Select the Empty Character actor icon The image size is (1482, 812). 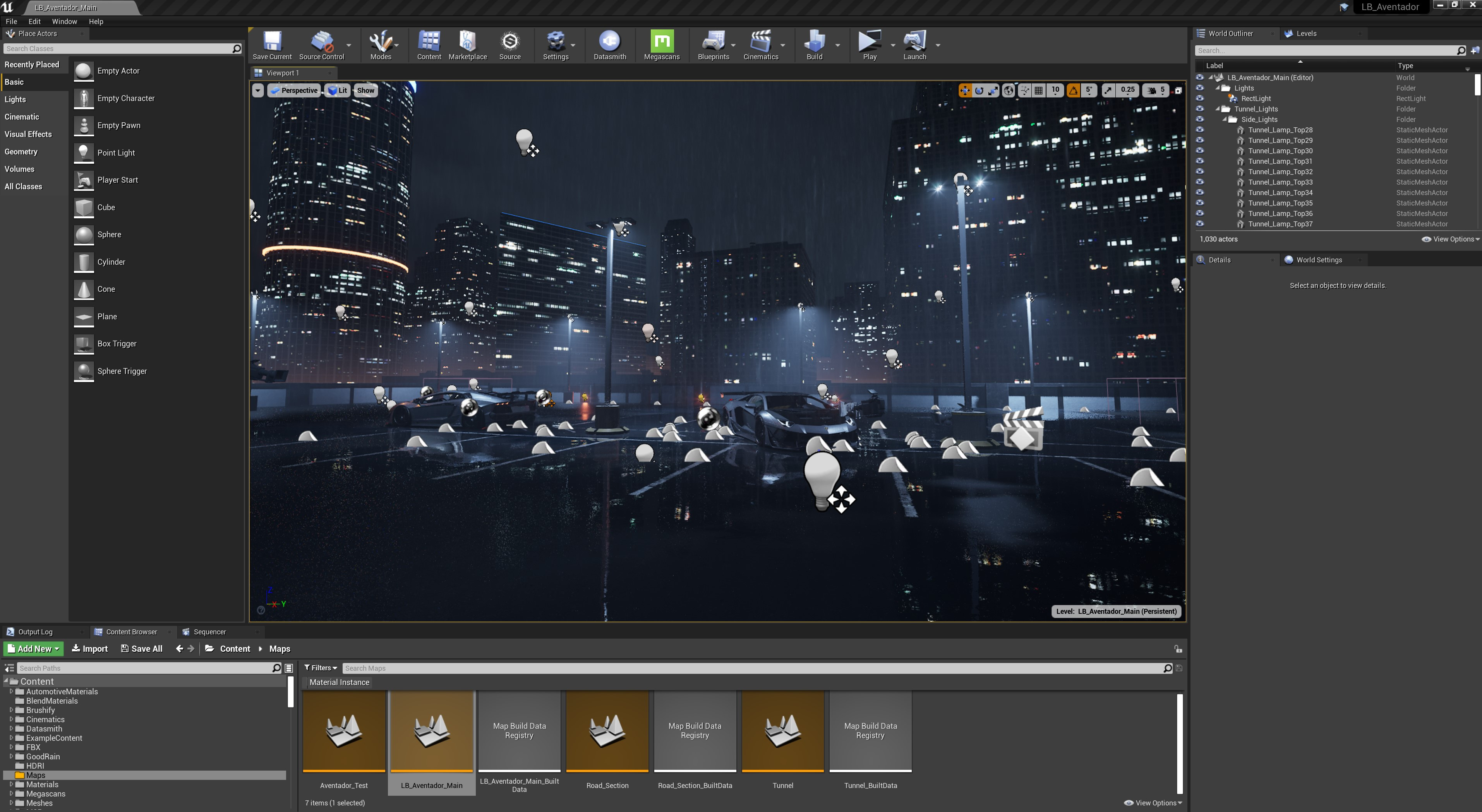(x=83, y=98)
